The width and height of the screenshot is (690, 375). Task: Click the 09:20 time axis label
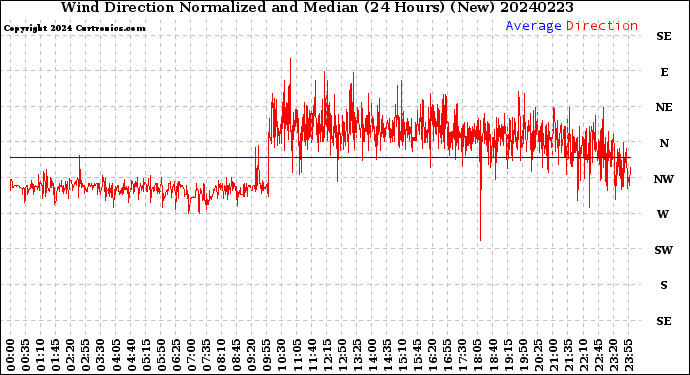click(x=252, y=355)
